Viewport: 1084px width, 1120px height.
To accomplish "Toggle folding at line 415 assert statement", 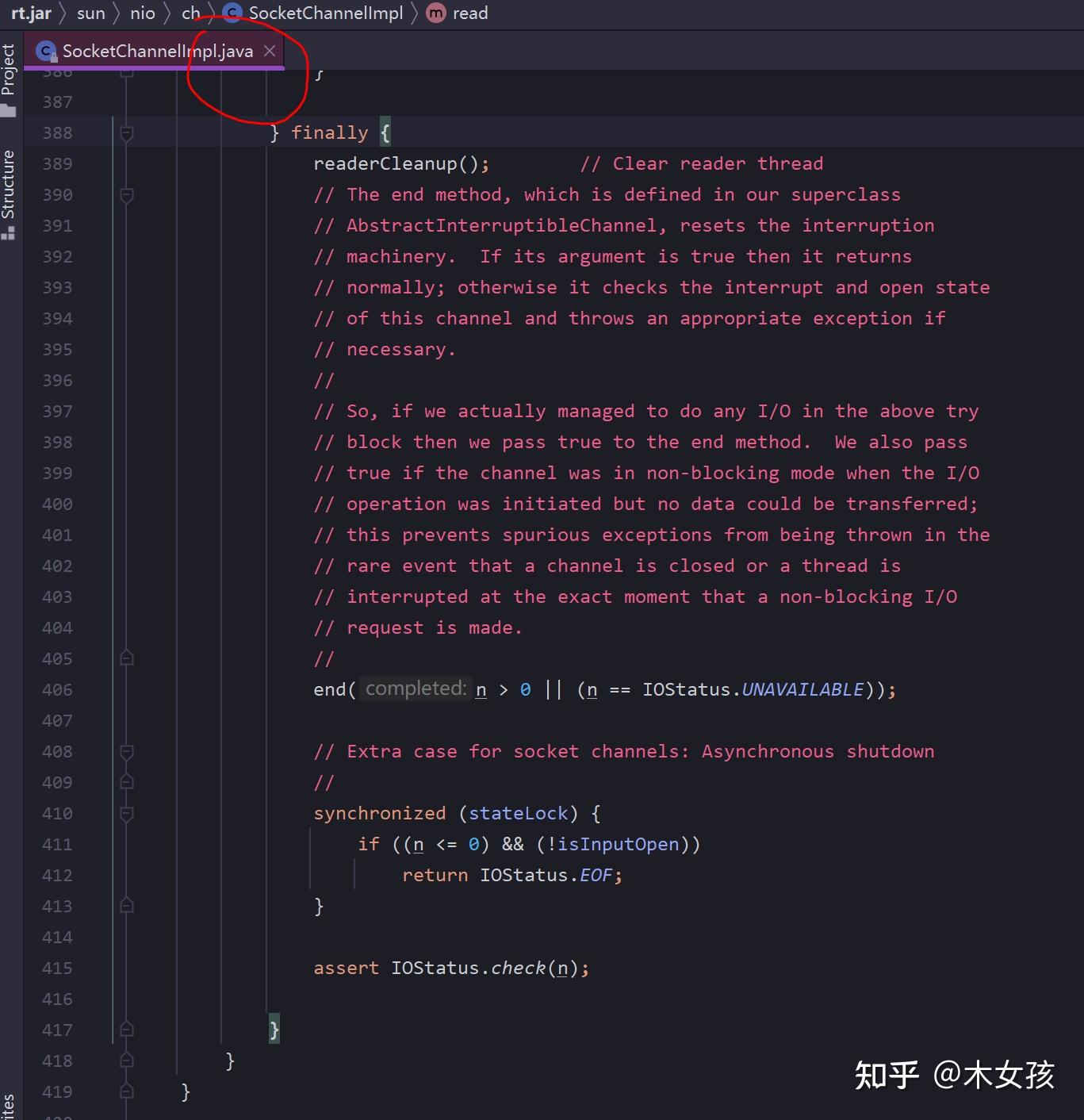I will tap(126, 968).
